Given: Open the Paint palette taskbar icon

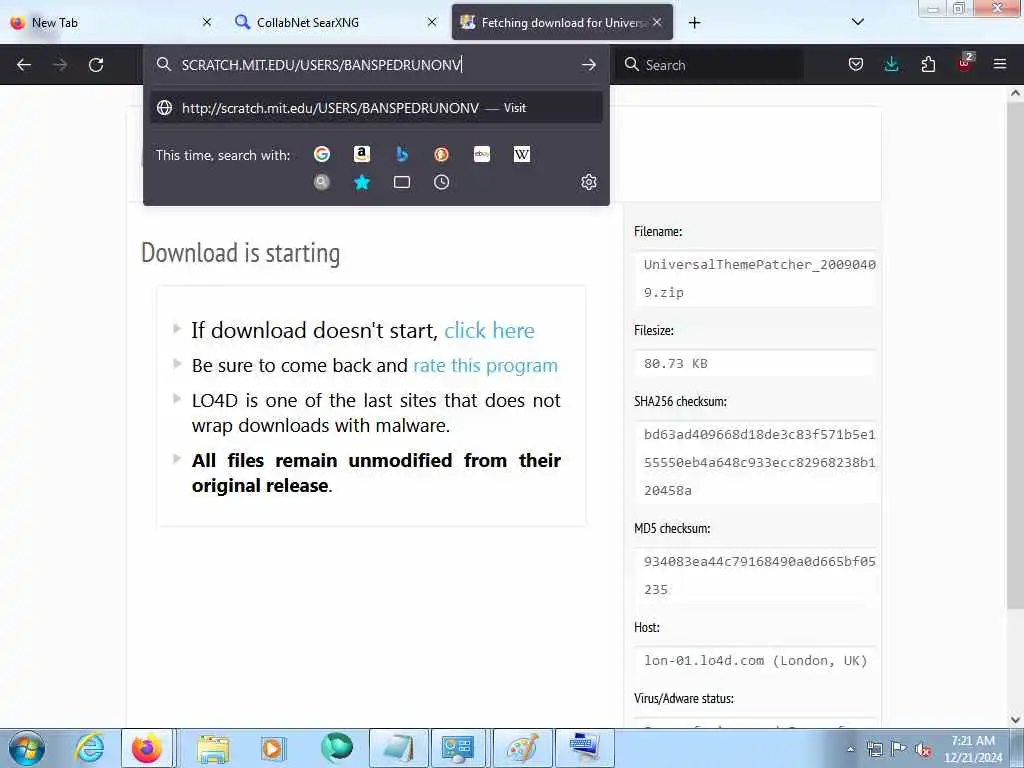Looking at the screenshot, I should point(522,748).
